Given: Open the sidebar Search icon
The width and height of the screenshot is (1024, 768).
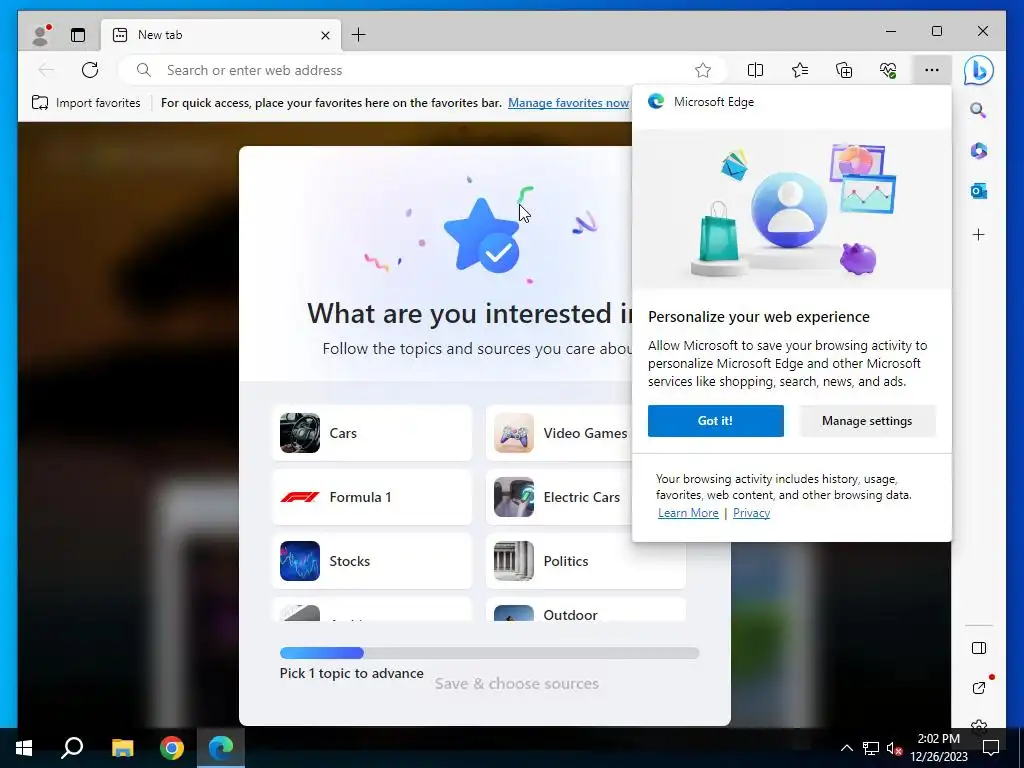Looking at the screenshot, I should [x=978, y=110].
